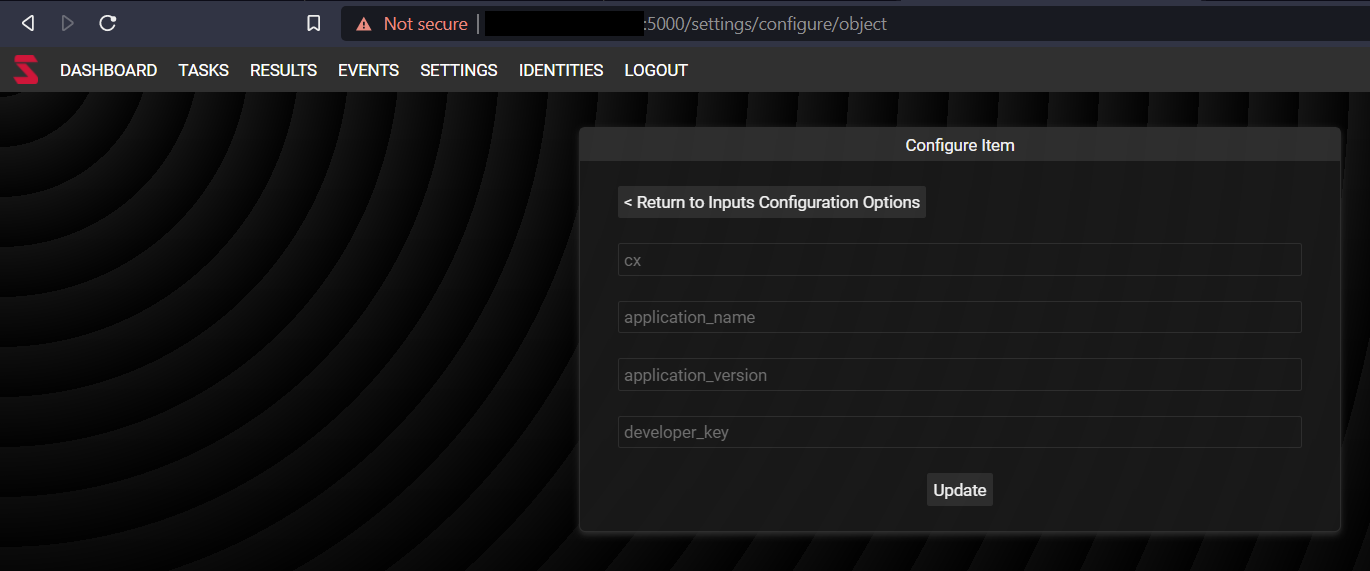The image size is (1370, 571).
Task: Click the Not secure label text
Action: tap(425, 24)
